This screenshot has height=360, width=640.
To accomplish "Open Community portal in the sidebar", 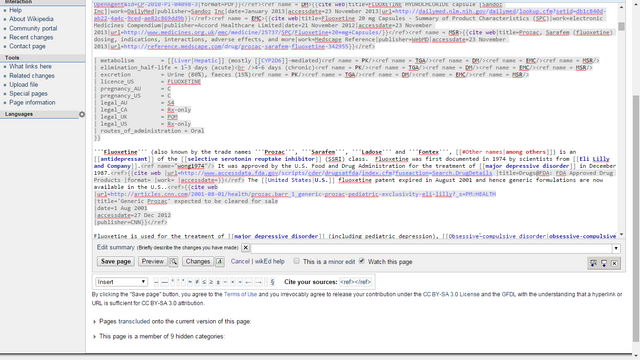I will 33,29.
